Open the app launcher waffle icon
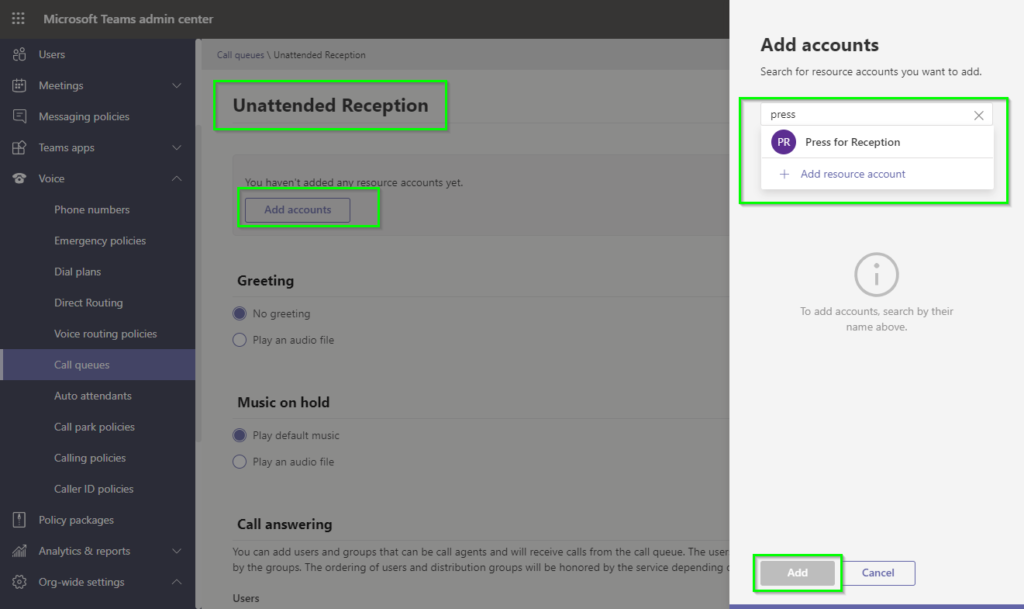Screen dimensions: 1024x609 click(18, 19)
